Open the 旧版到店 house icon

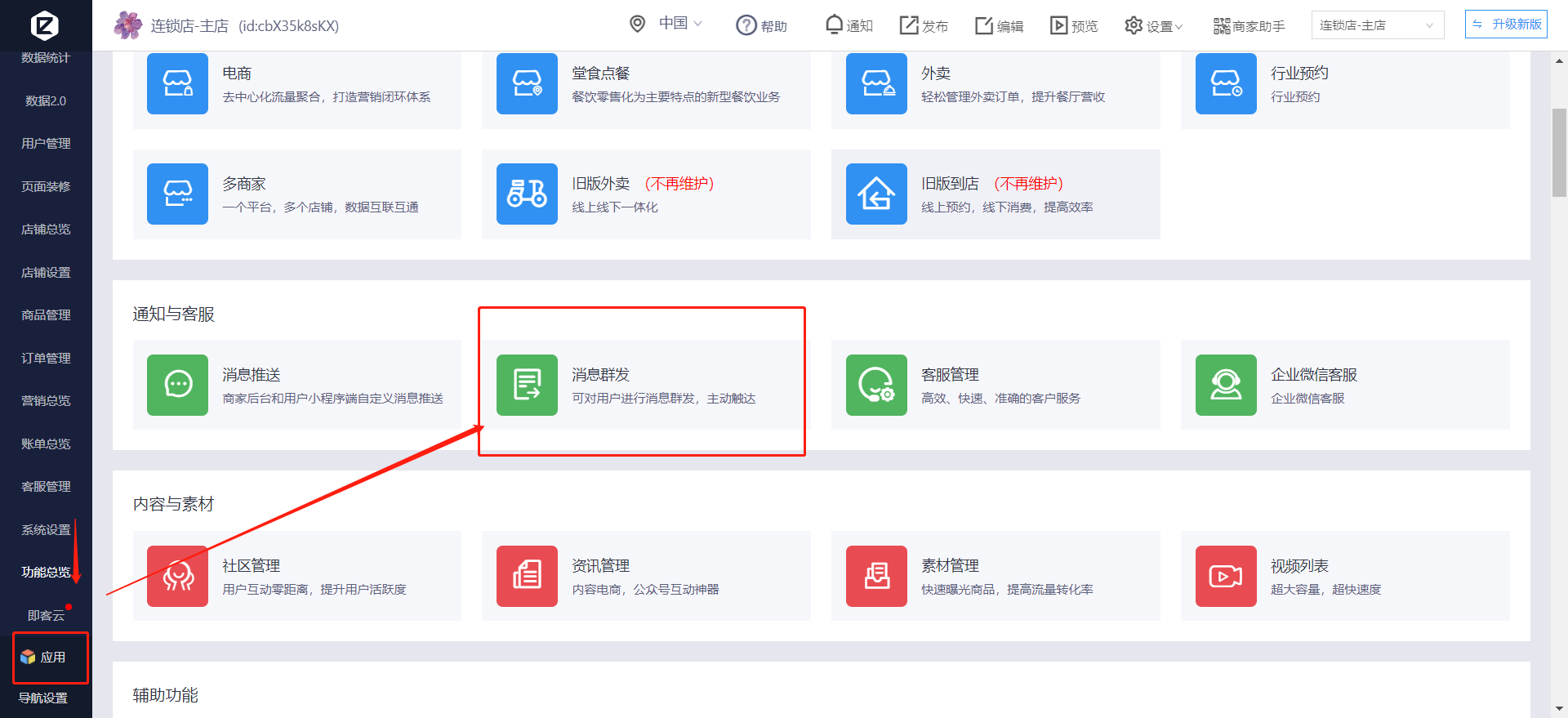pyautogui.click(x=876, y=194)
